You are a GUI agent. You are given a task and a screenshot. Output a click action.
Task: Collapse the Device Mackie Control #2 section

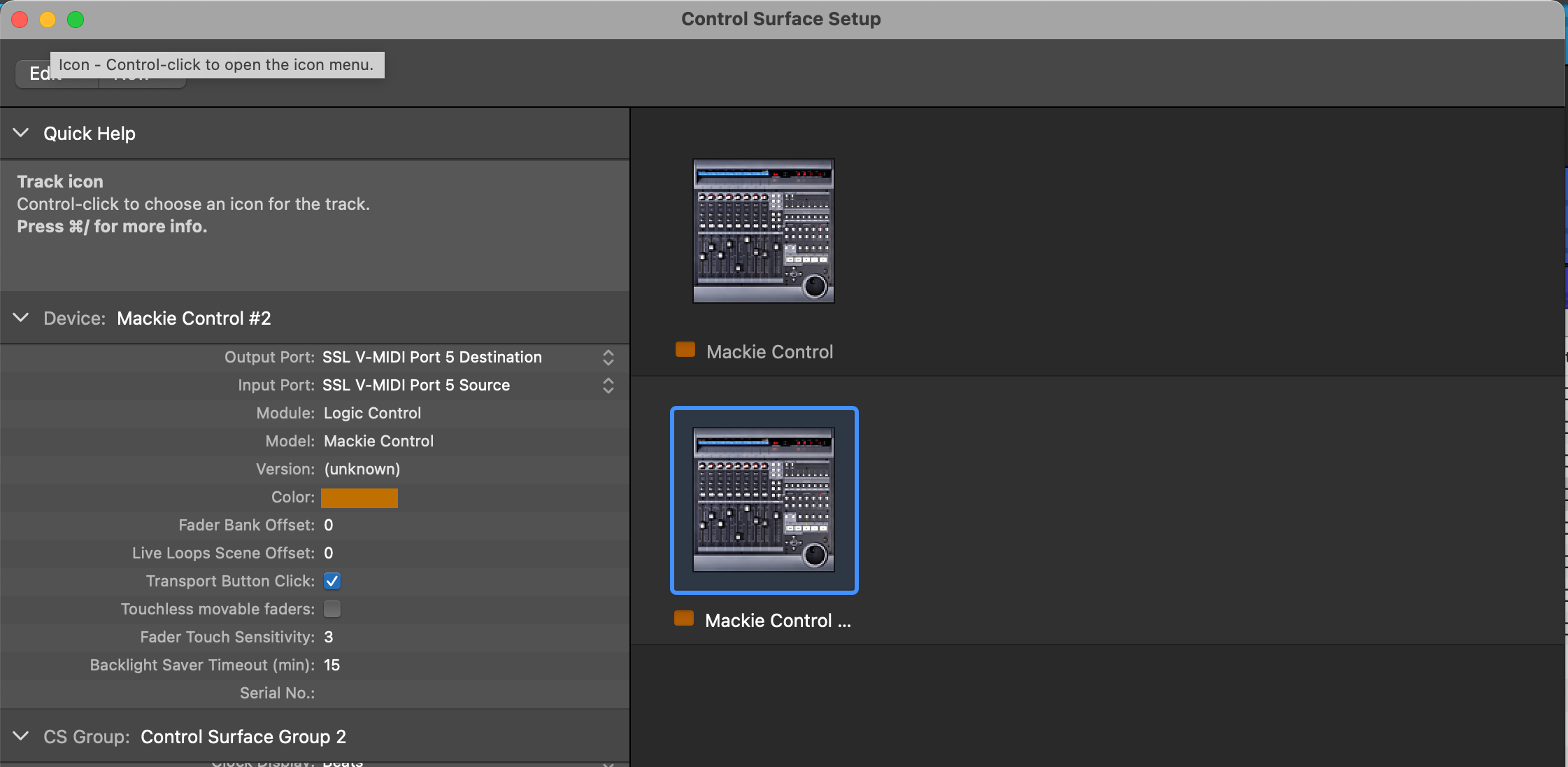pyautogui.click(x=21, y=318)
